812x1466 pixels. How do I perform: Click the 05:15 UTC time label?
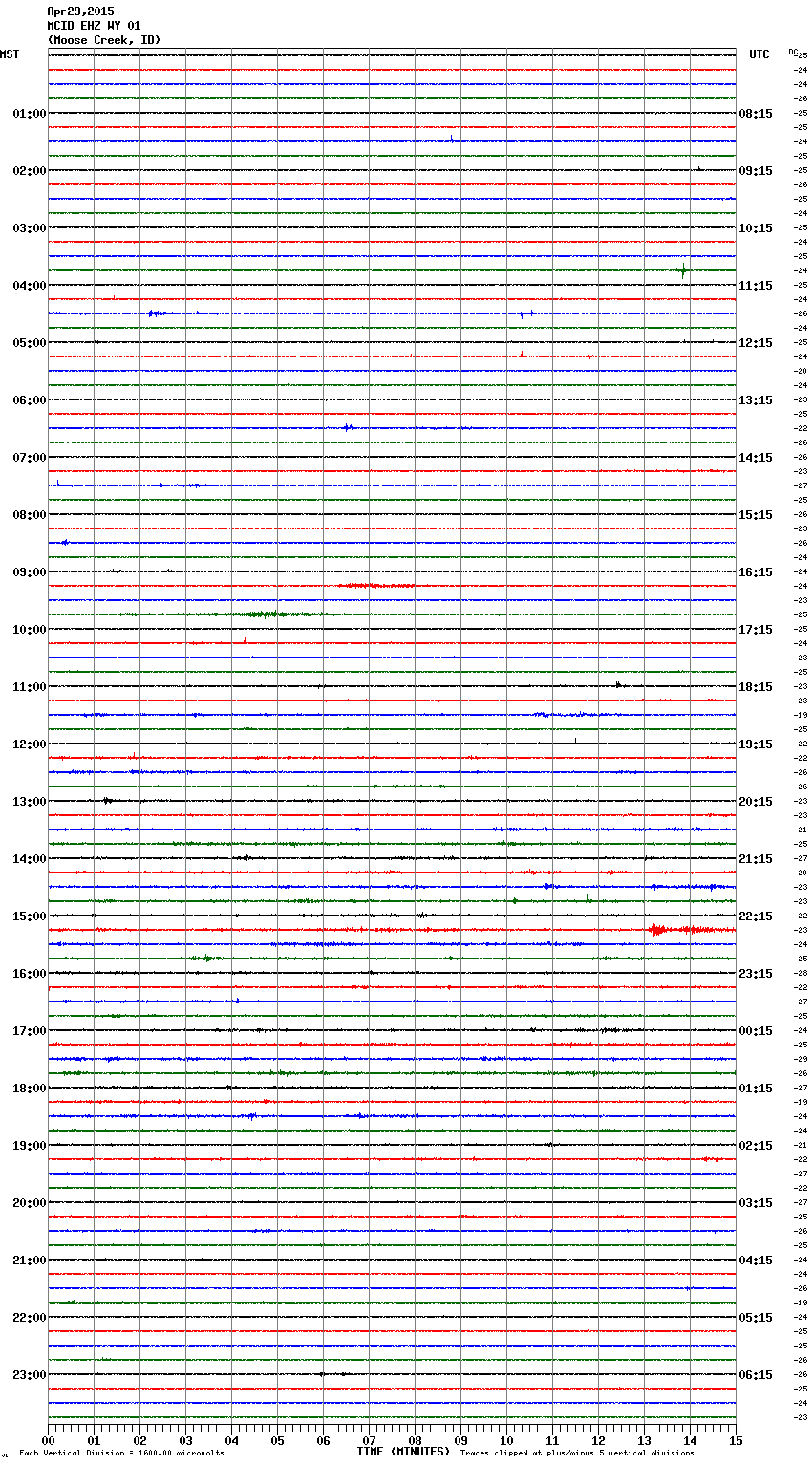click(x=756, y=1318)
